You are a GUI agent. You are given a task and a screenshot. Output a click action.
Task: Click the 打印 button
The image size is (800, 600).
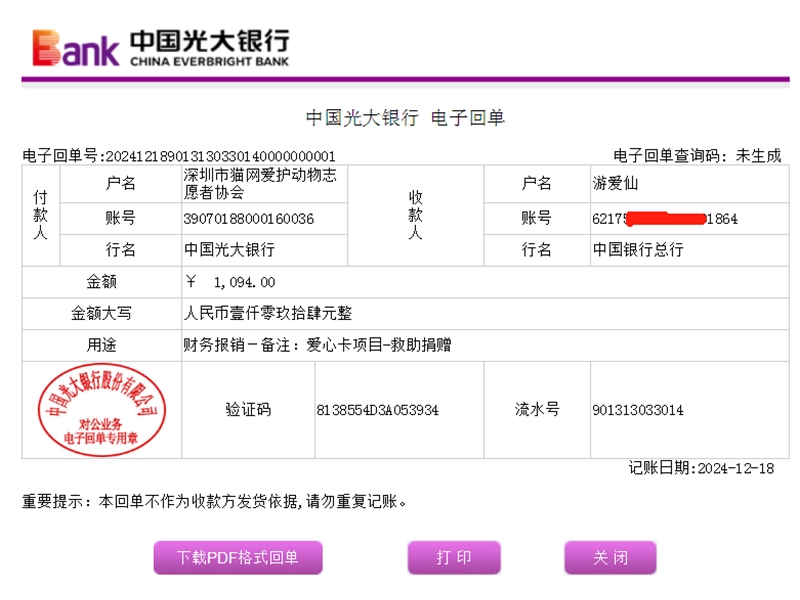pyautogui.click(x=454, y=558)
